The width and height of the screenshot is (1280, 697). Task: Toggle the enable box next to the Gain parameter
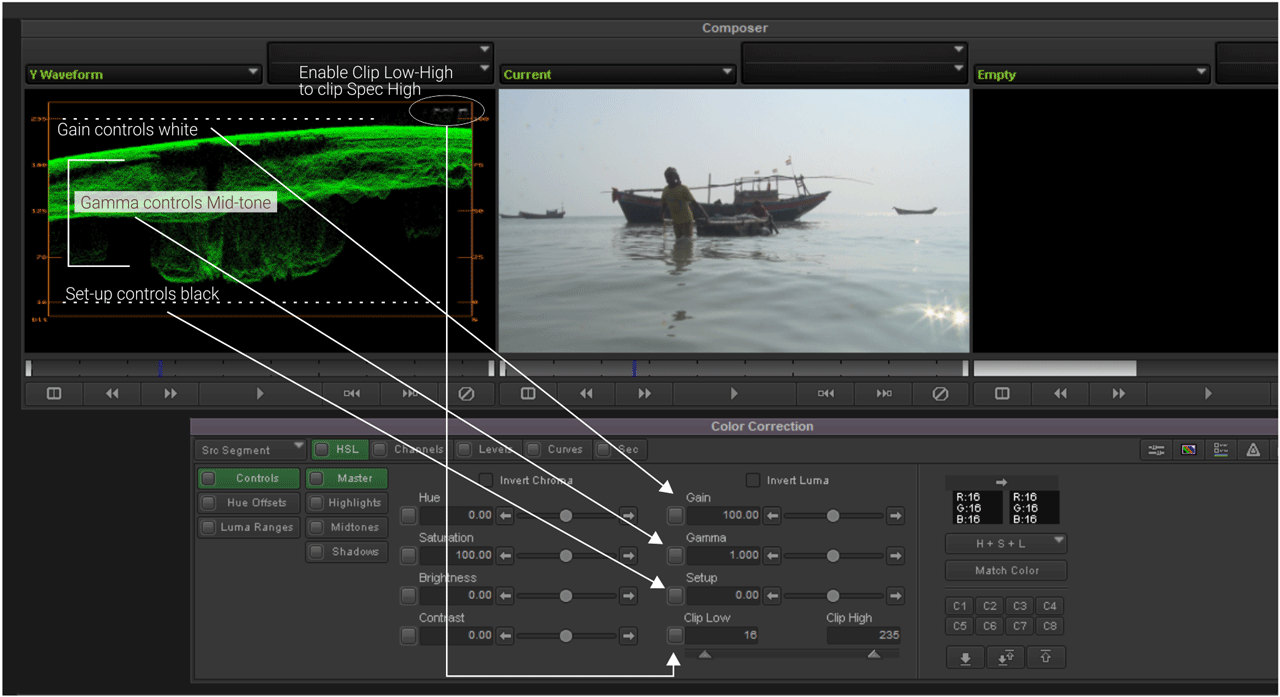coord(675,515)
